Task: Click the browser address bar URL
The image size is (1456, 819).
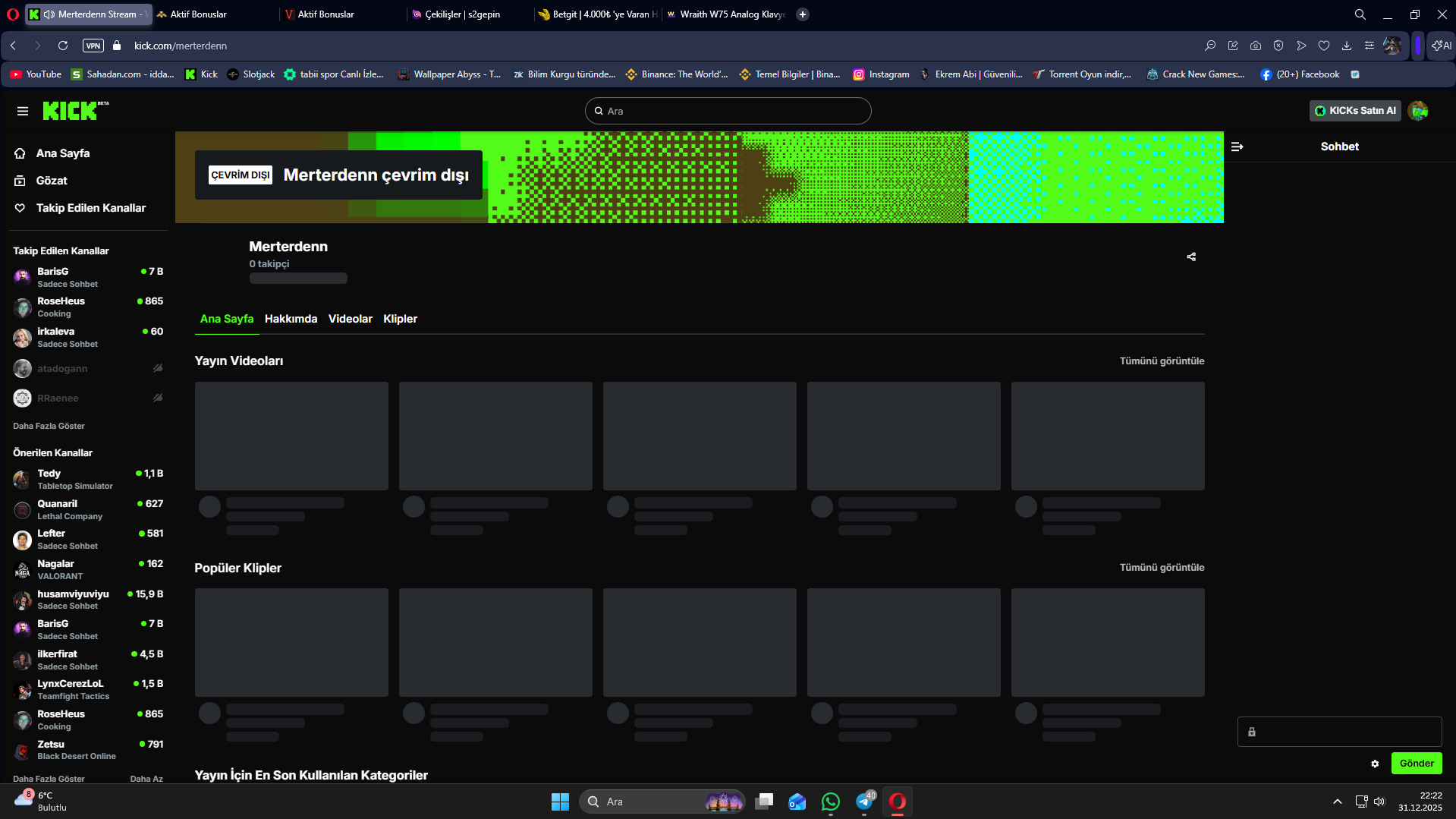Action: [181, 46]
